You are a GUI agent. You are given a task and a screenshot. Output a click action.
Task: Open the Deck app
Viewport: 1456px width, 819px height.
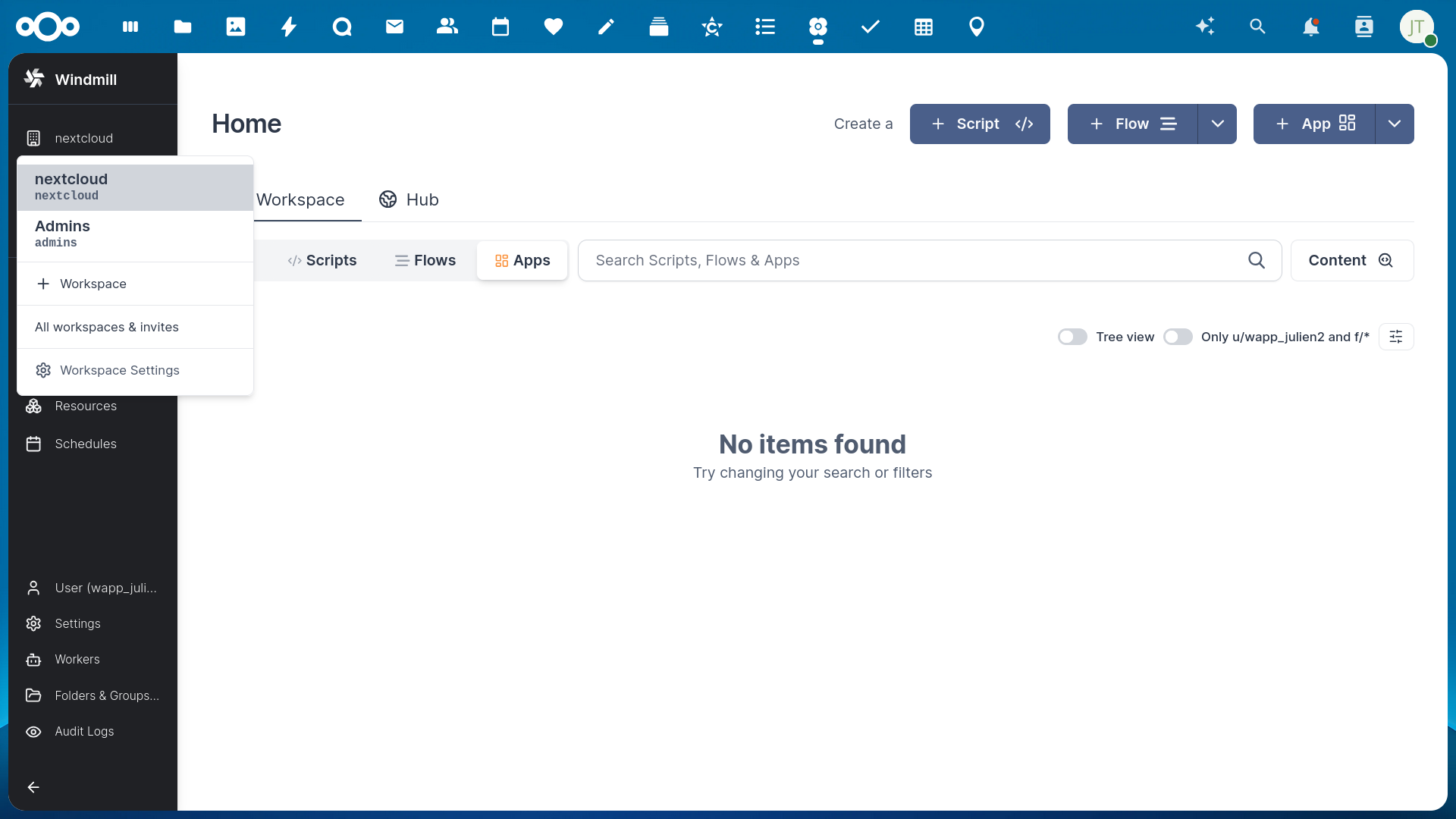pos(659,27)
